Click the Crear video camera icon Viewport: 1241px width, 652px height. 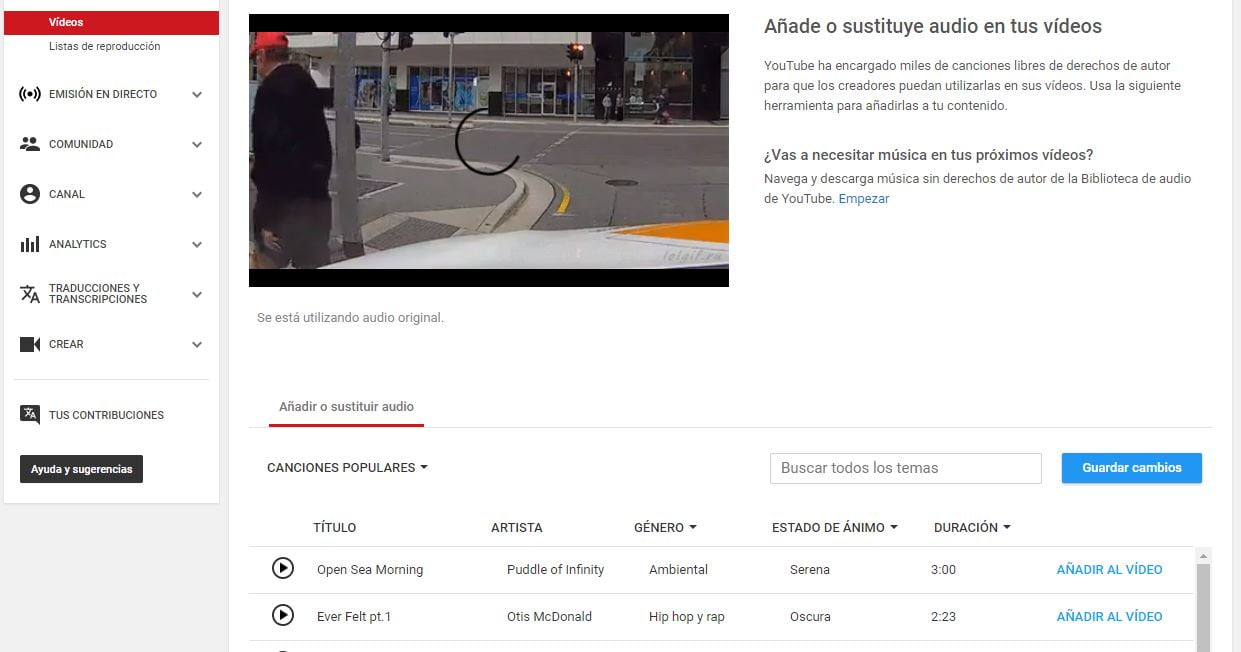(x=30, y=344)
